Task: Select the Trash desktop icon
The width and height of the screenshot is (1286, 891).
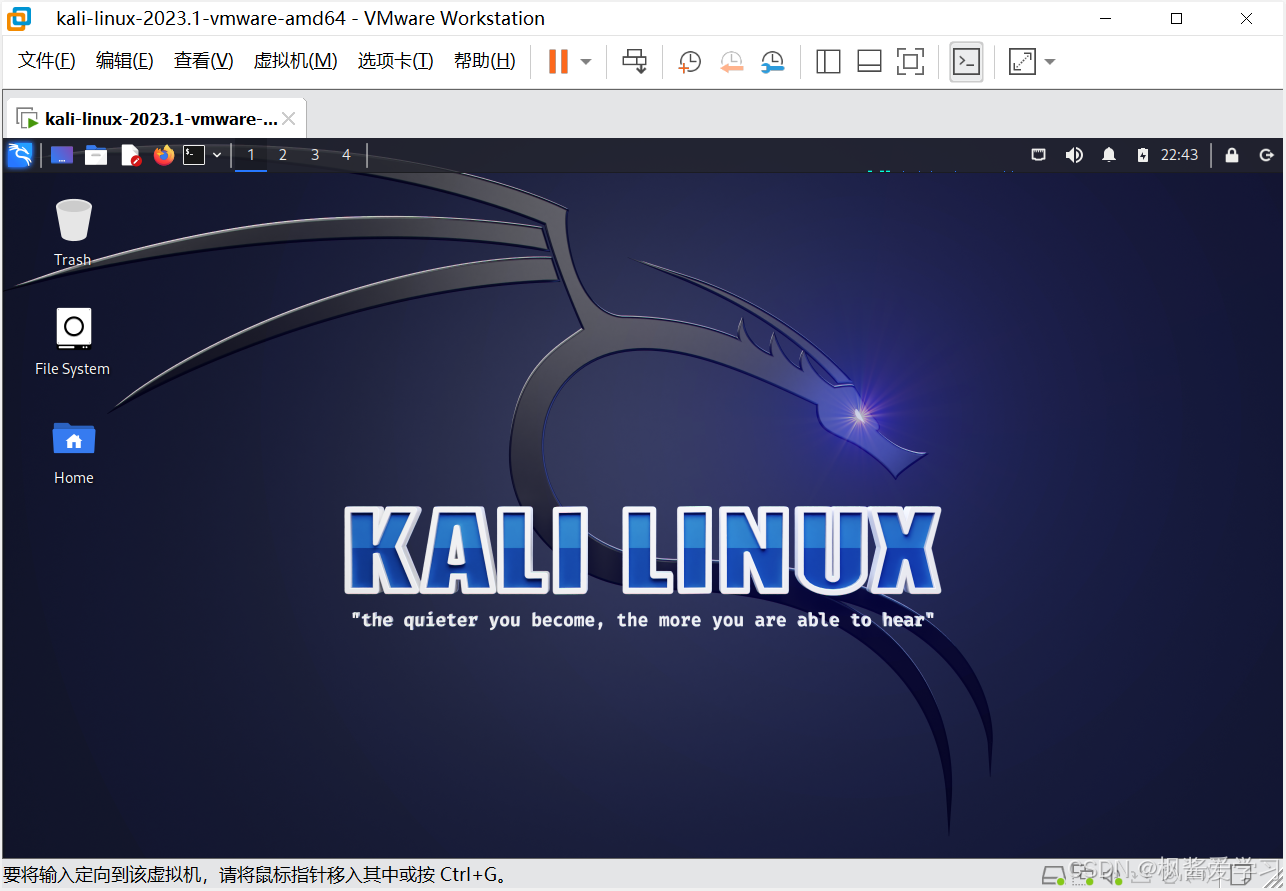Action: (x=73, y=233)
